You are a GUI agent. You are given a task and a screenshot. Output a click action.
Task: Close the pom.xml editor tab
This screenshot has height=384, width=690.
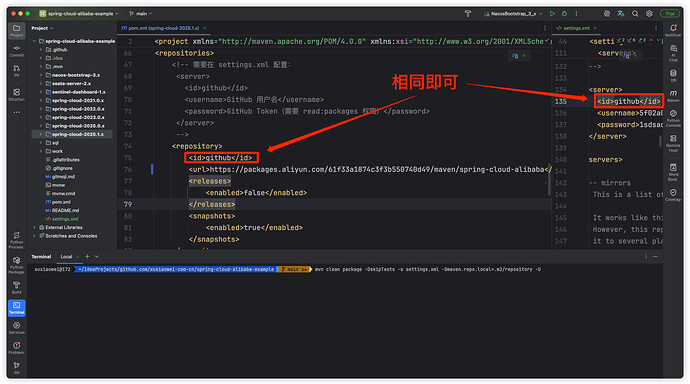[x=205, y=28]
